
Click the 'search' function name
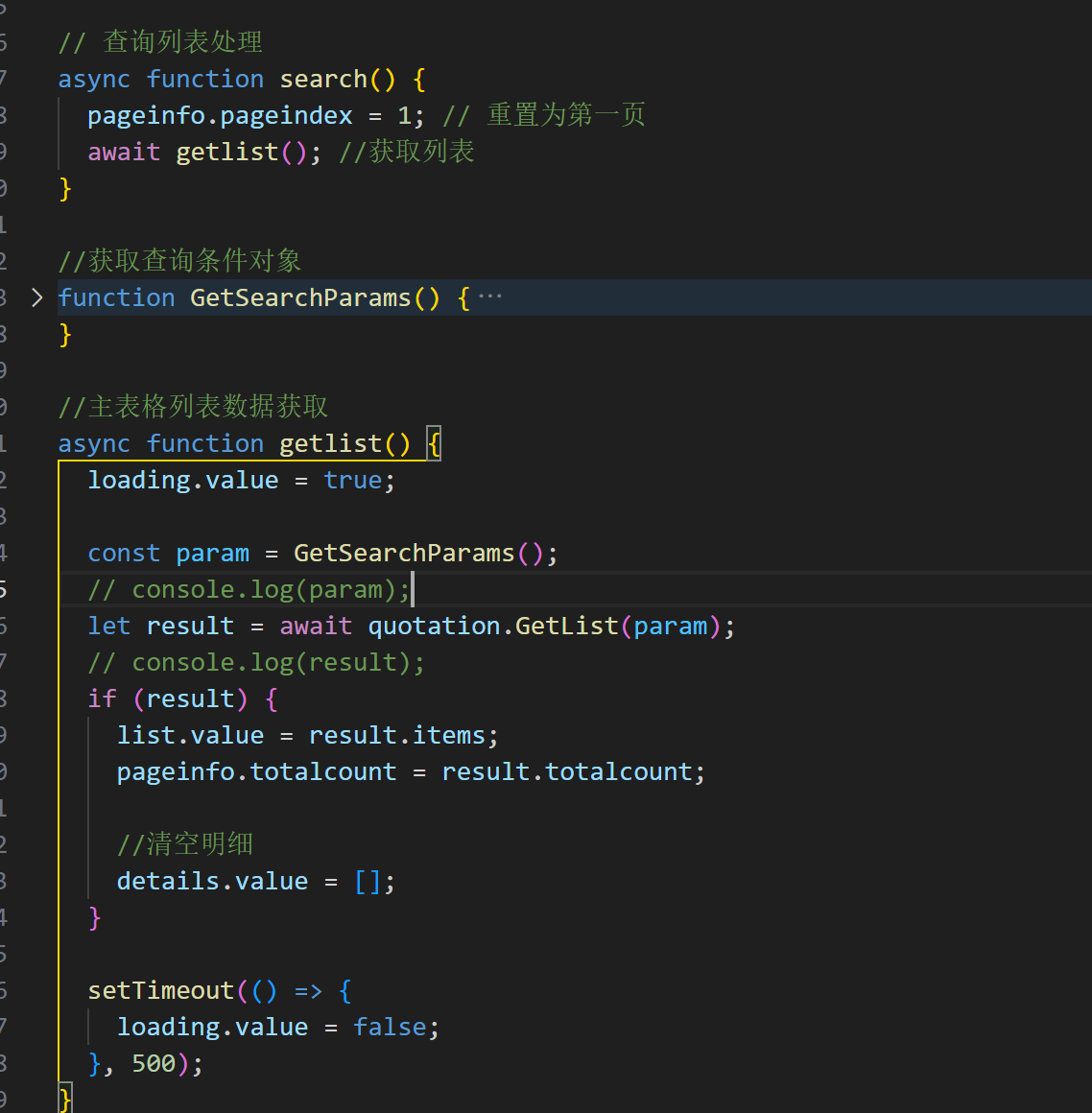(x=323, y=79)
